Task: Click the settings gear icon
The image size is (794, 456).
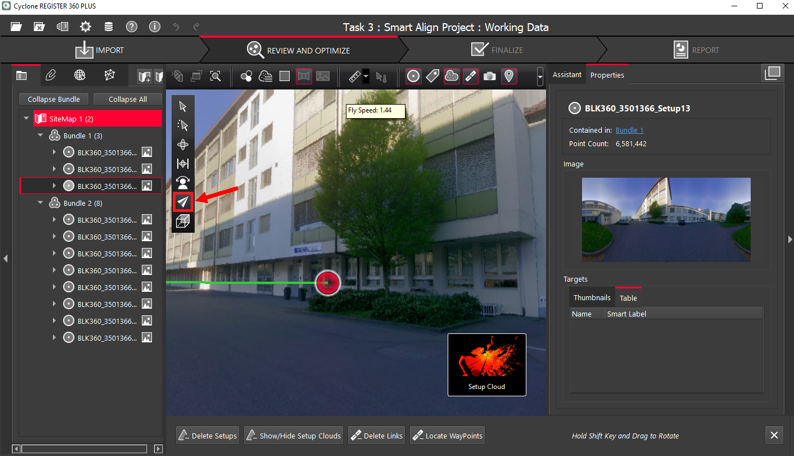Action: click(x=85, y=26)
